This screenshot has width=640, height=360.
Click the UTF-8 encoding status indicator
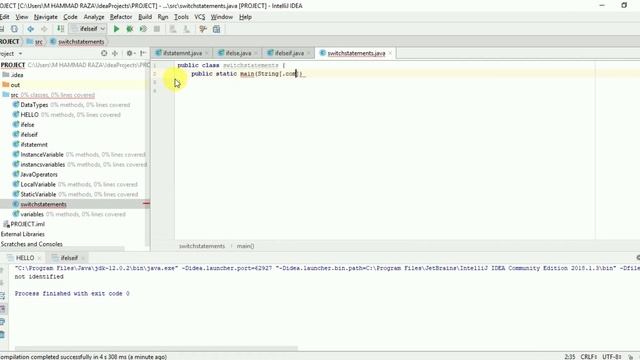(x=611, y=357)
